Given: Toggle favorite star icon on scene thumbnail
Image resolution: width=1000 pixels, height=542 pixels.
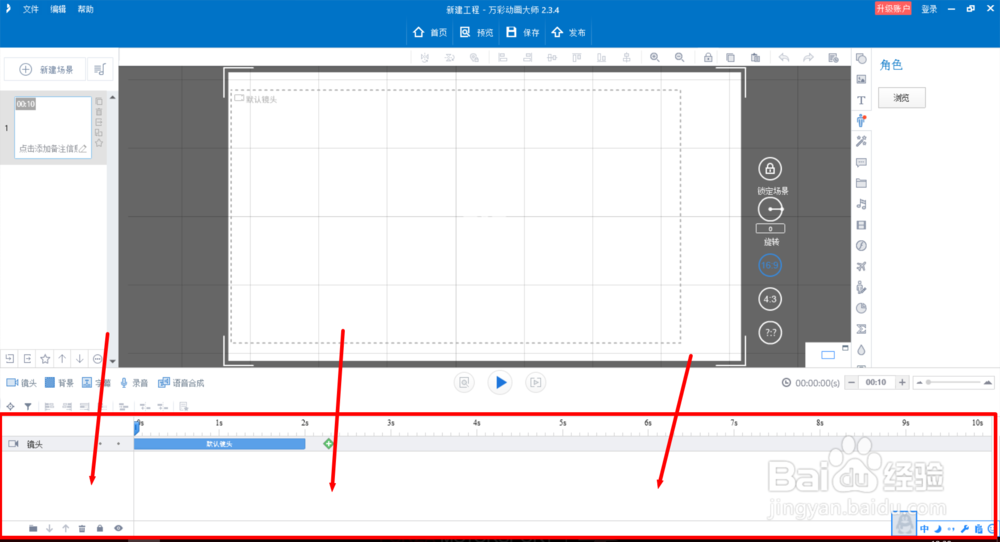Looking at the screenshot, I should coord(99,143).
